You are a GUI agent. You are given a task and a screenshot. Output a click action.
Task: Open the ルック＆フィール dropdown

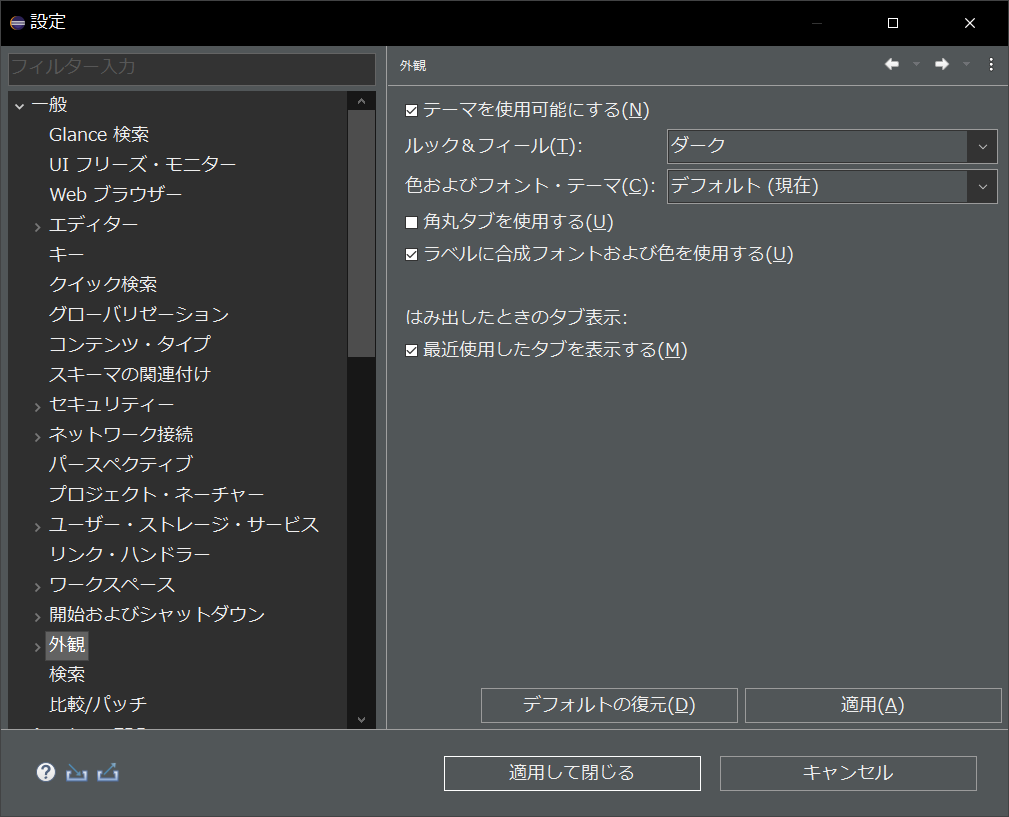983,146
